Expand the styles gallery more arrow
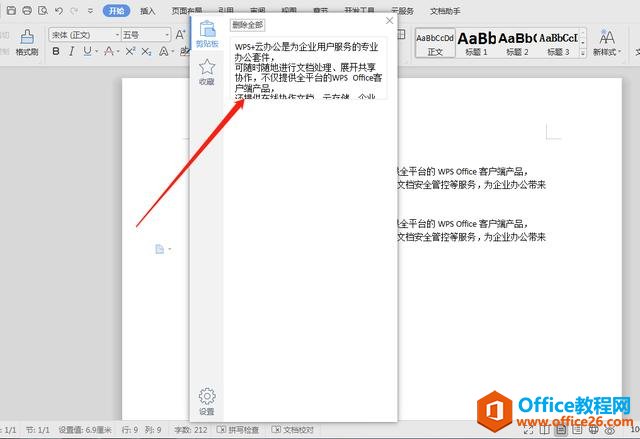 pyautogui.click(x=583, y=53)
